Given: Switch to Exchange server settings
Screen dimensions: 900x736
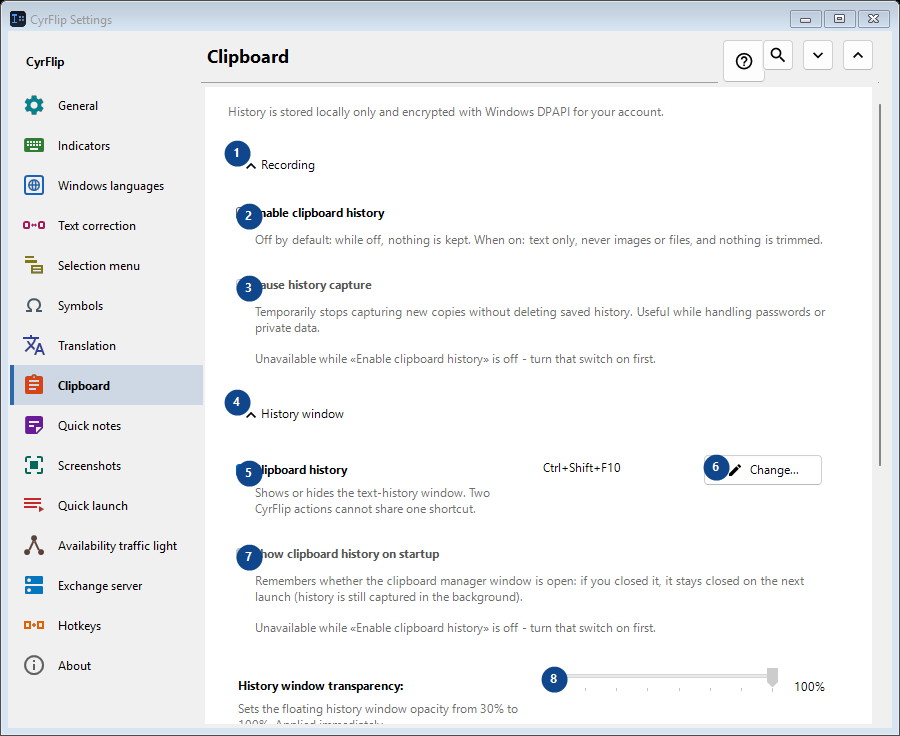Looking at the screenshot, I should click(x=107, y=586).
